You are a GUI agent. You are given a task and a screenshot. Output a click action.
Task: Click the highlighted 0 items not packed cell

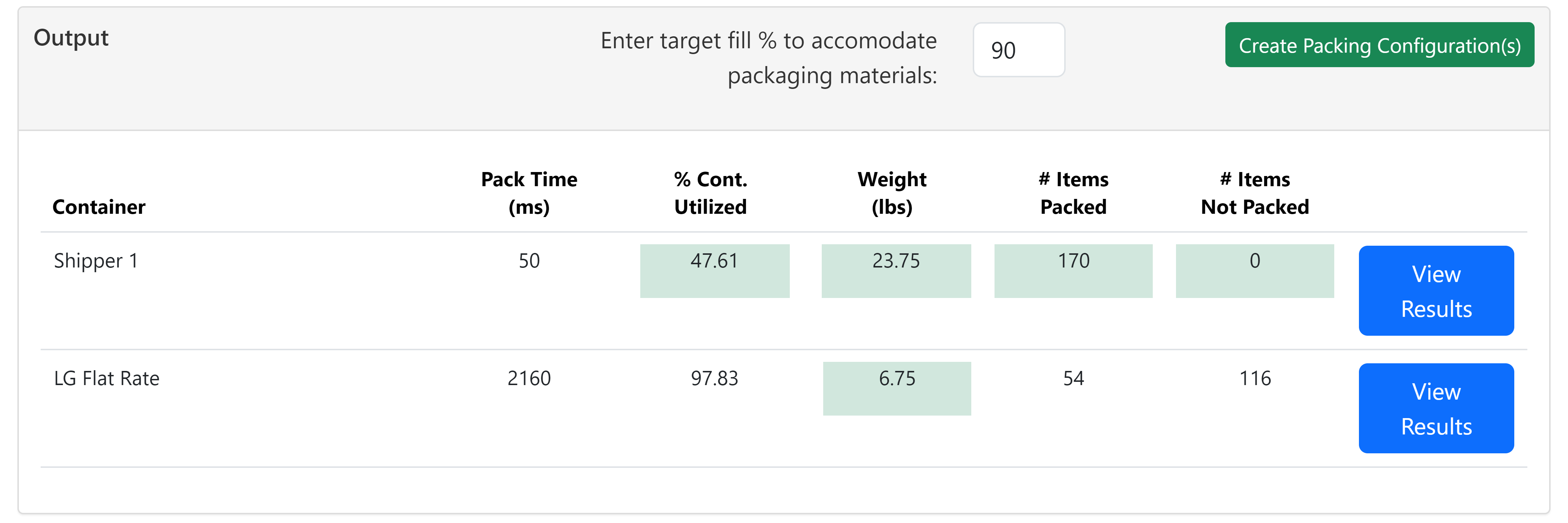[1254, 271]
